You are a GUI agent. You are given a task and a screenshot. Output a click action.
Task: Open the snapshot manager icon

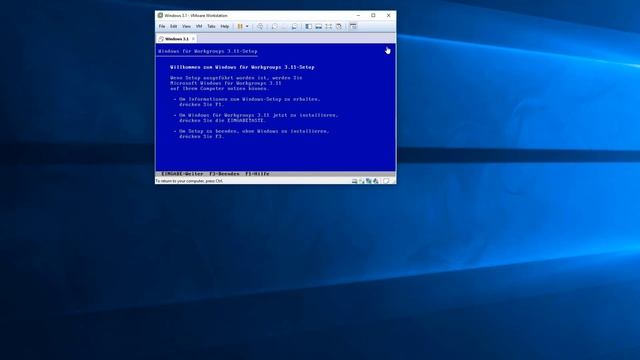[294, 27]
